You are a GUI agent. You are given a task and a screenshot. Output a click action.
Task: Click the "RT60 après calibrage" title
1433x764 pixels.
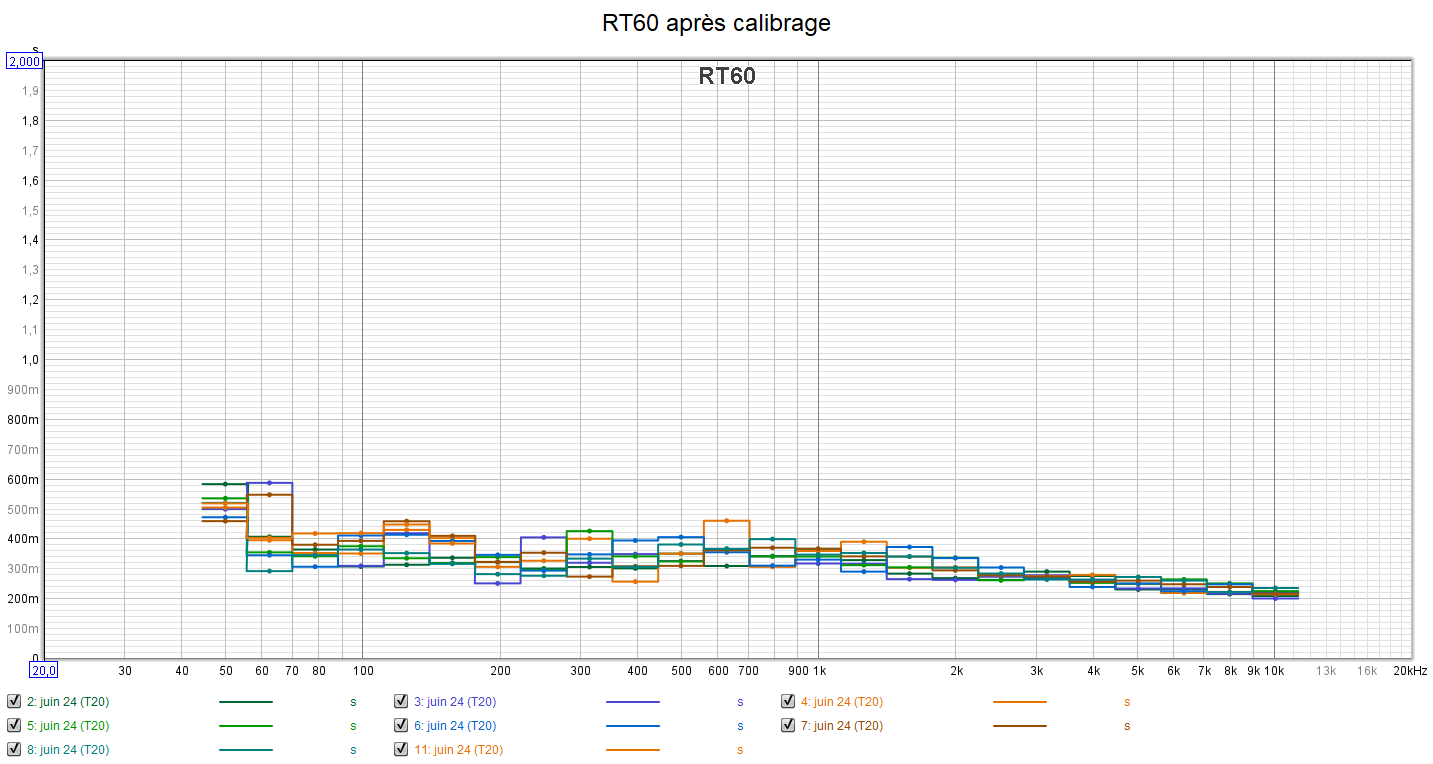tap(716, 23)
